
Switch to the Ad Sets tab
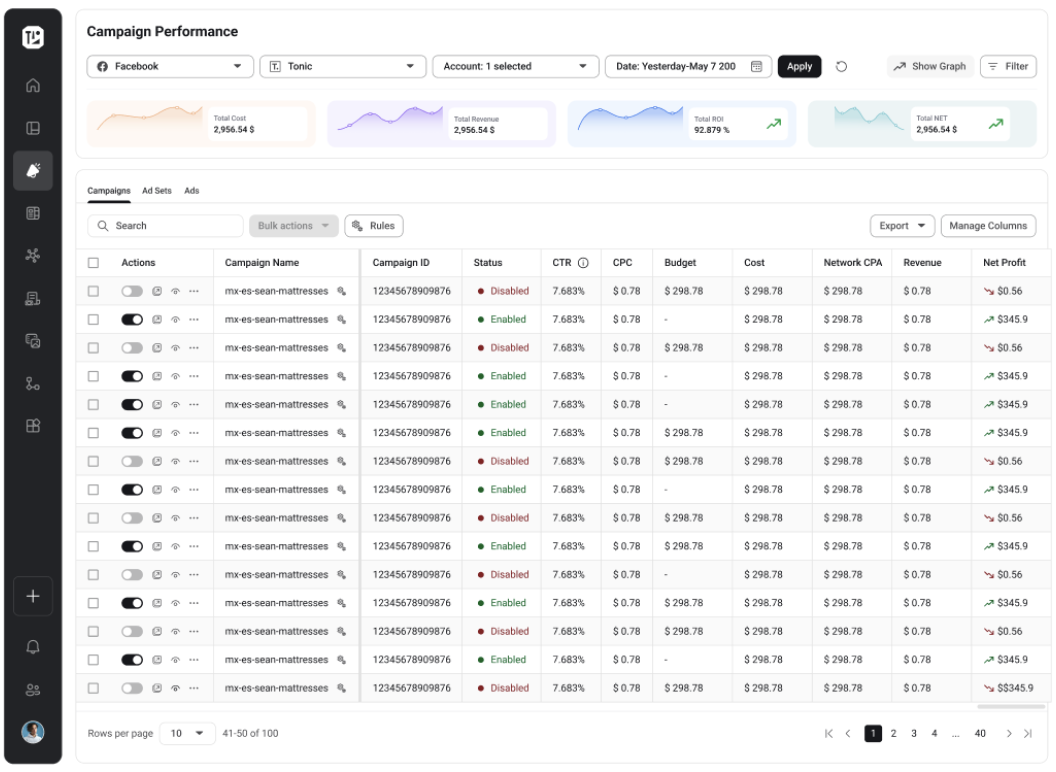156,191
